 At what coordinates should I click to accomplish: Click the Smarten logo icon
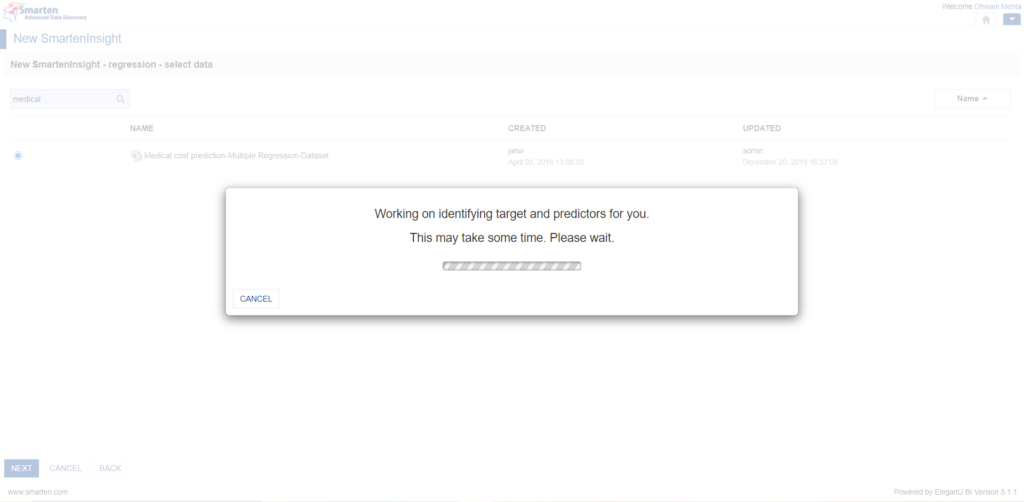click(x=44, y=12)
